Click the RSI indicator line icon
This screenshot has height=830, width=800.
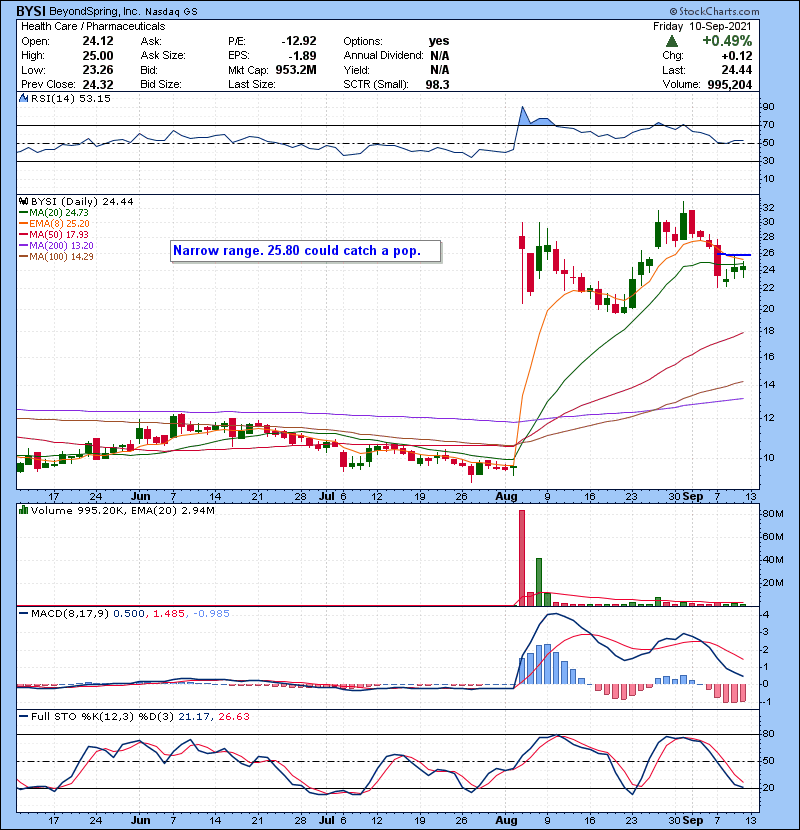23,98
